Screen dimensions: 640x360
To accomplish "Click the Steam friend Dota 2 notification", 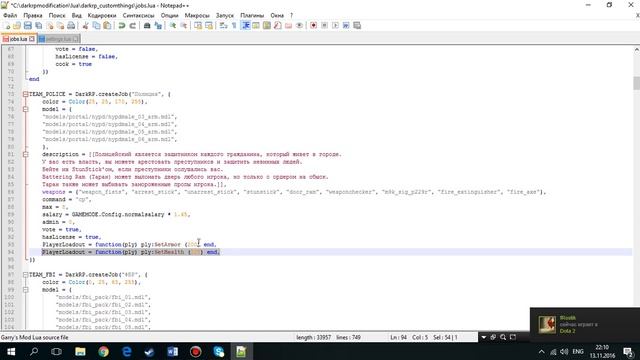I will (585, 324).
